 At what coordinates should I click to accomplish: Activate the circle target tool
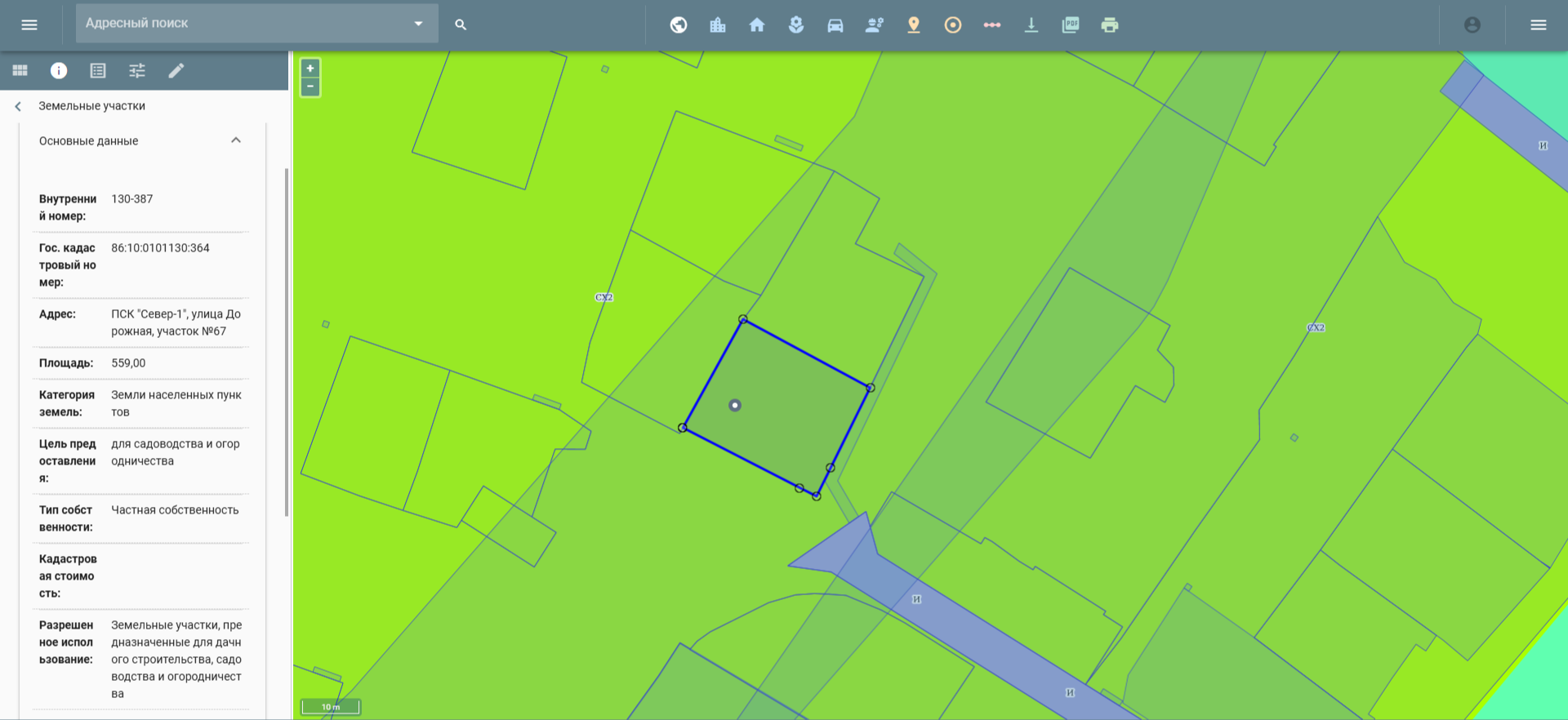tap(953, 24)
